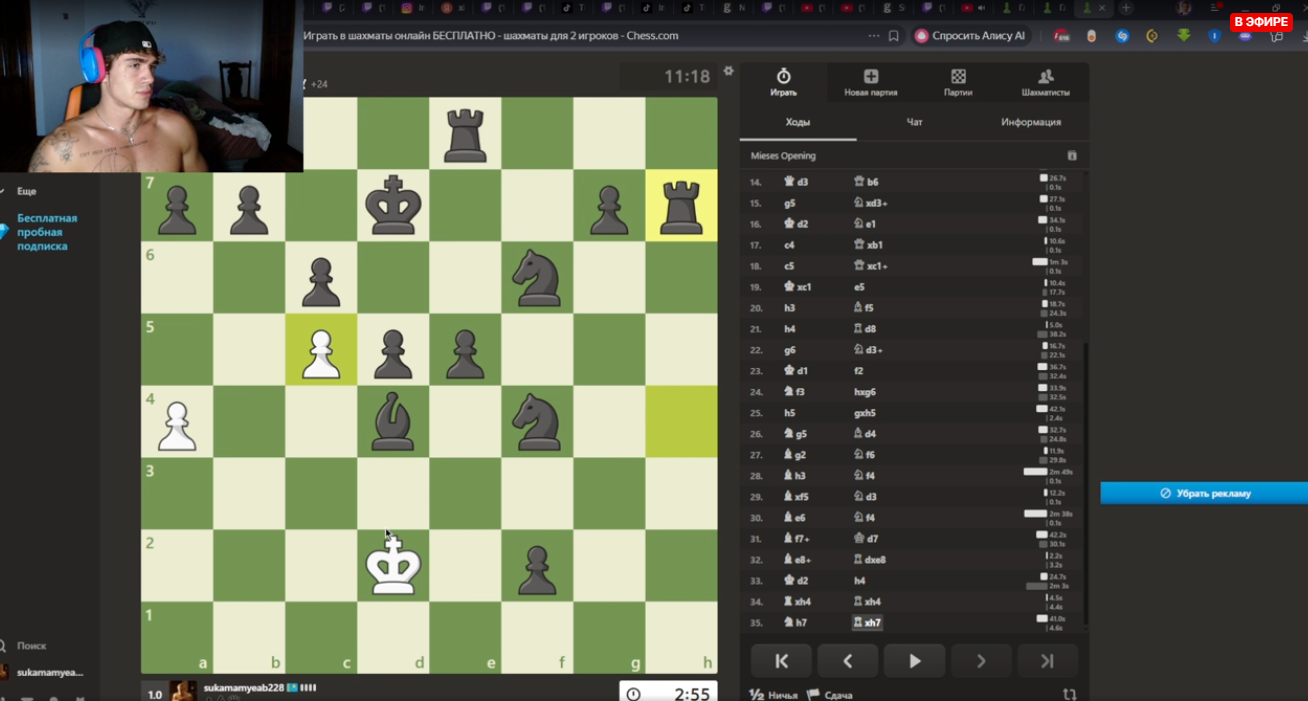Switch to the Чат tab
This screenshot has width=1308, height=701.
pyautogui.click(x=914, y=122)
